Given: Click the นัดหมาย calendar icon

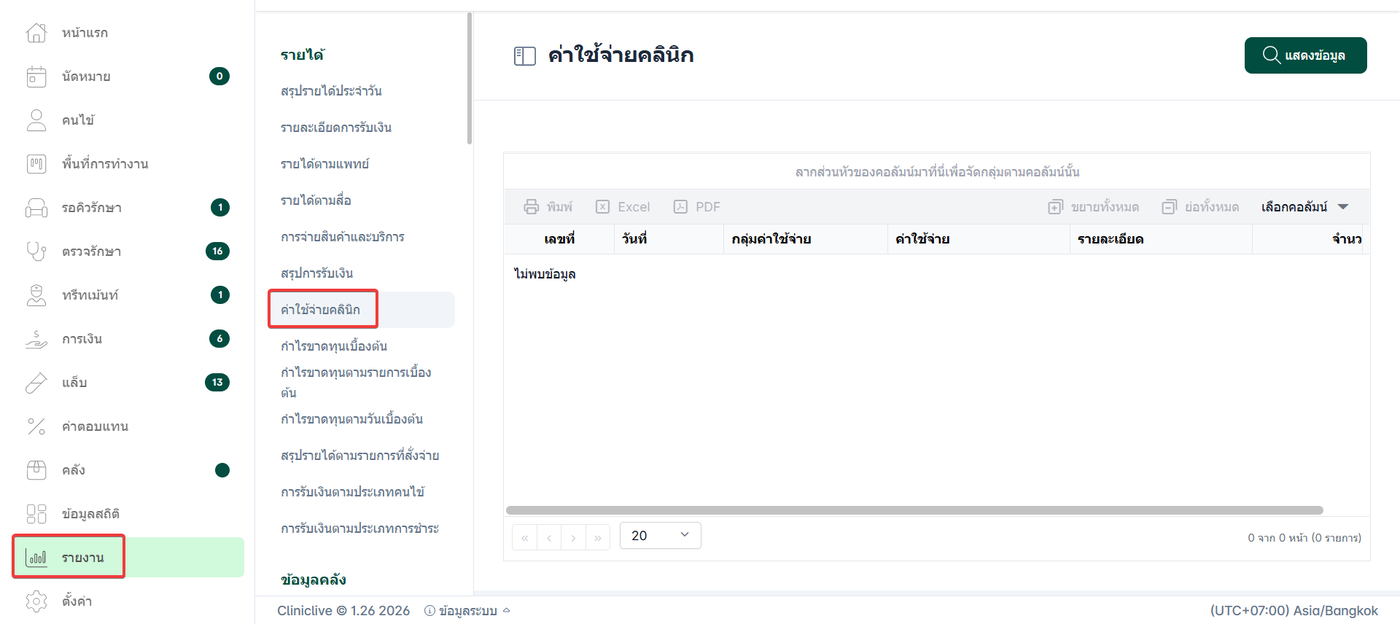Looking at the screenshot, I should pyautogui.click(x=36, y=76).
